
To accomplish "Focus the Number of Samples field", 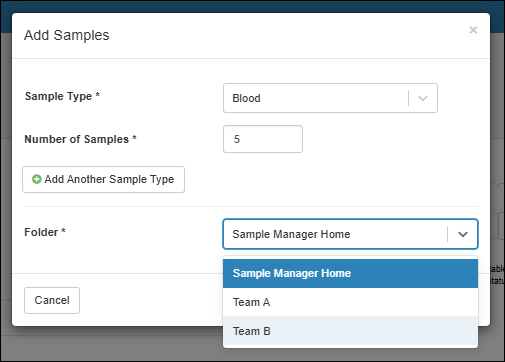I will (x=263, y=139).
